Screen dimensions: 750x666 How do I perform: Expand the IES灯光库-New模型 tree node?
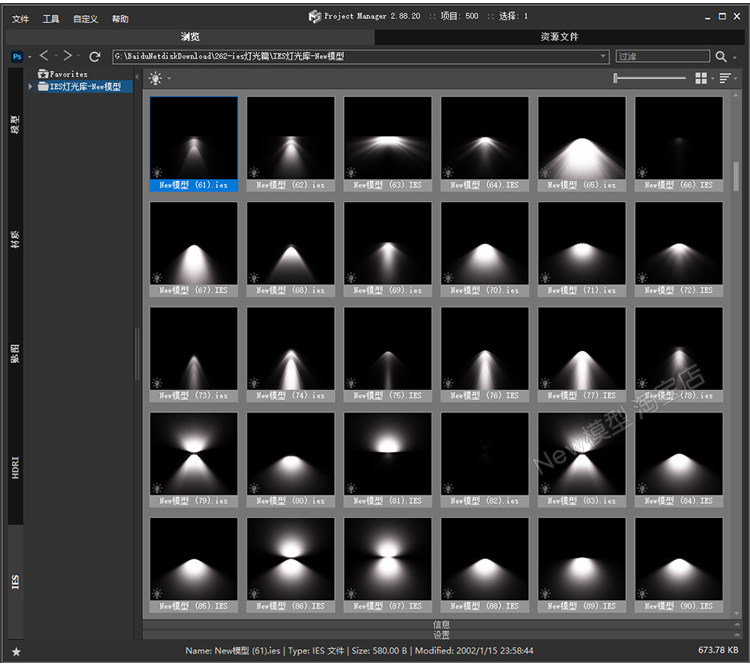(30, 87)
